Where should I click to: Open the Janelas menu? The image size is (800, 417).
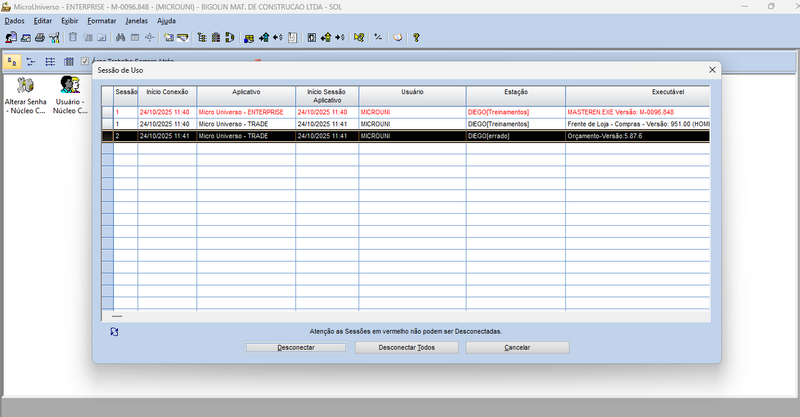[x=137, y=21]
